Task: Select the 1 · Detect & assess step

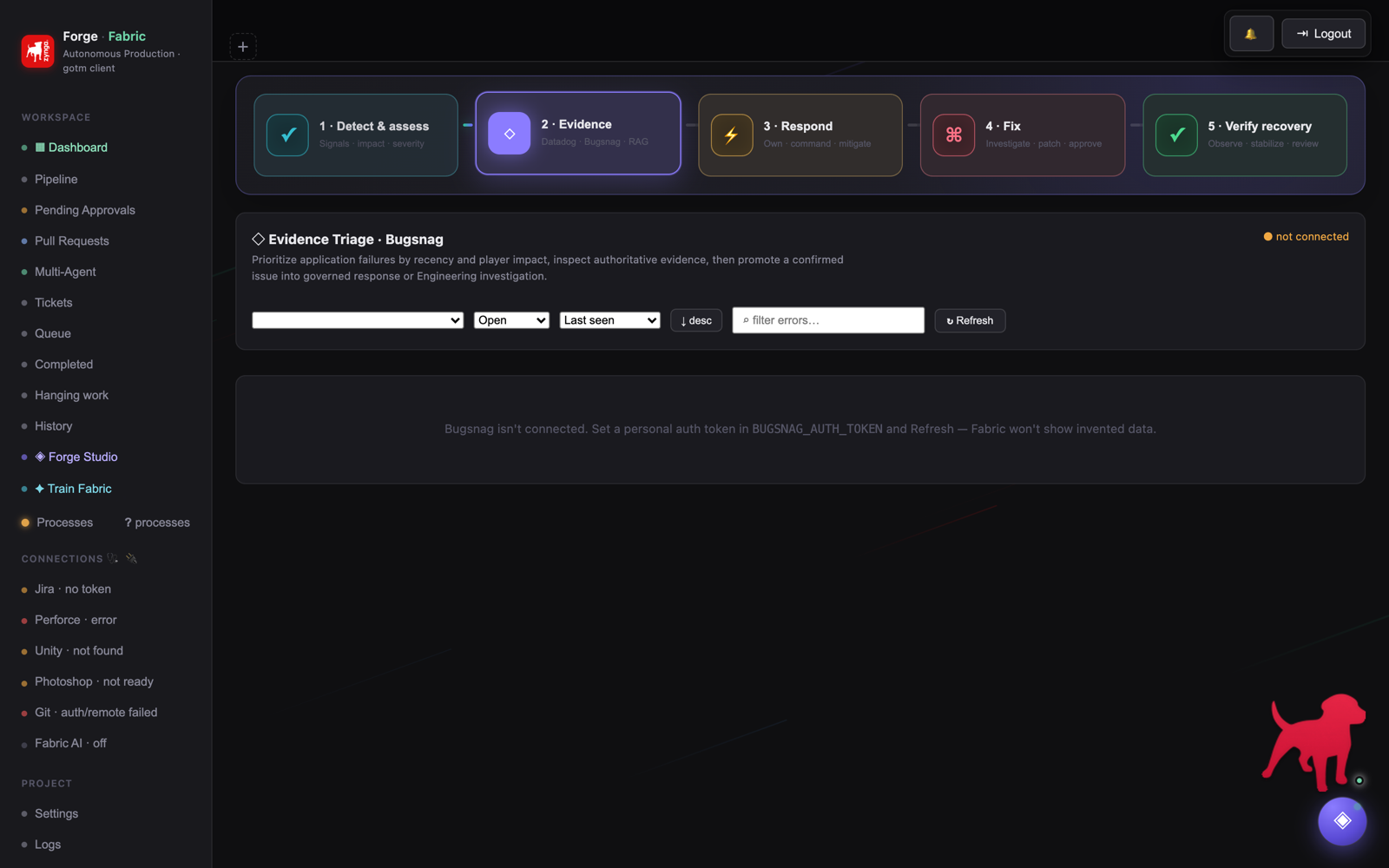Action: (x=356, y=135)
